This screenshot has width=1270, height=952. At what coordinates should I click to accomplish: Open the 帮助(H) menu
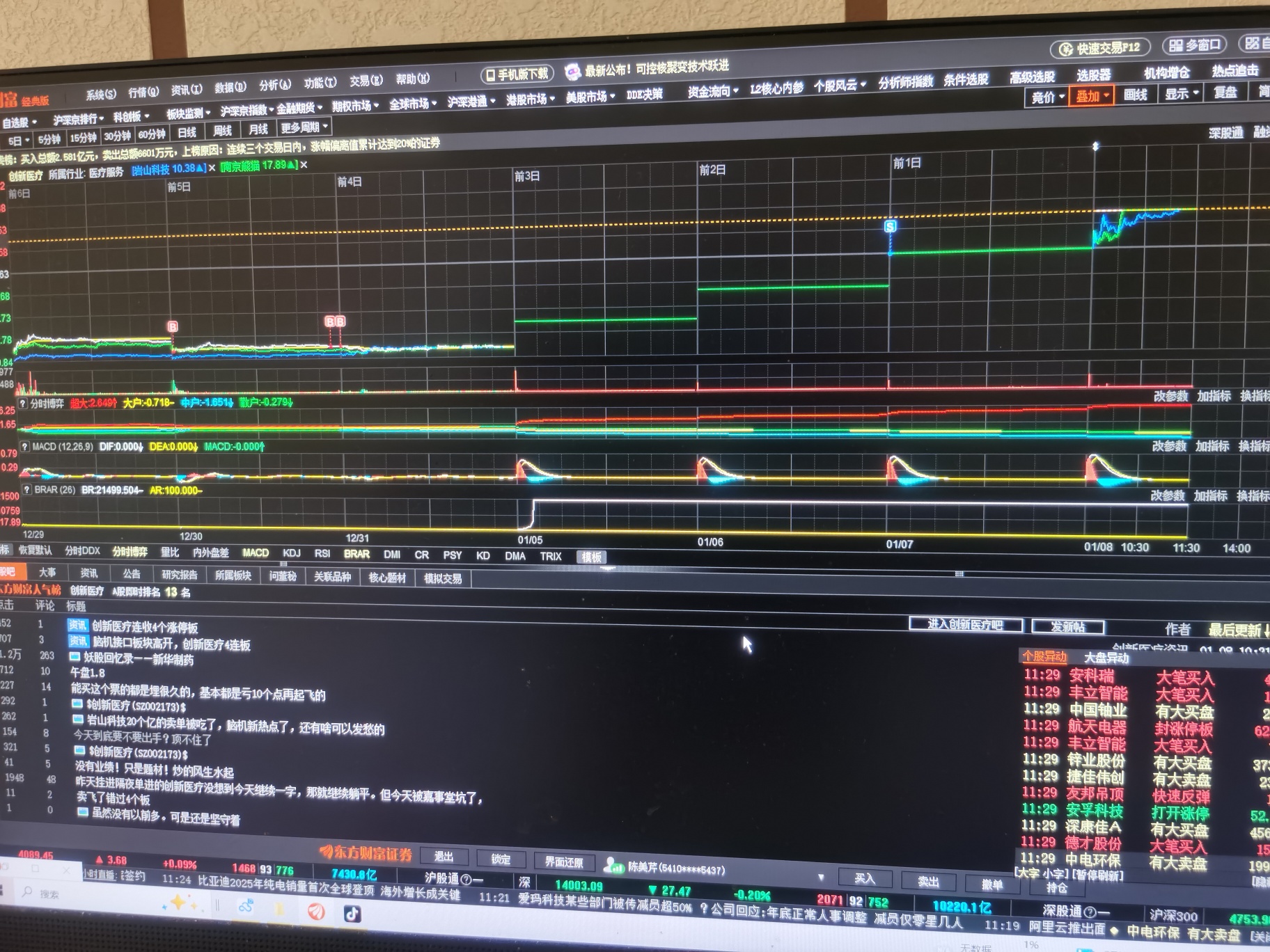click(x=413, y=79)
